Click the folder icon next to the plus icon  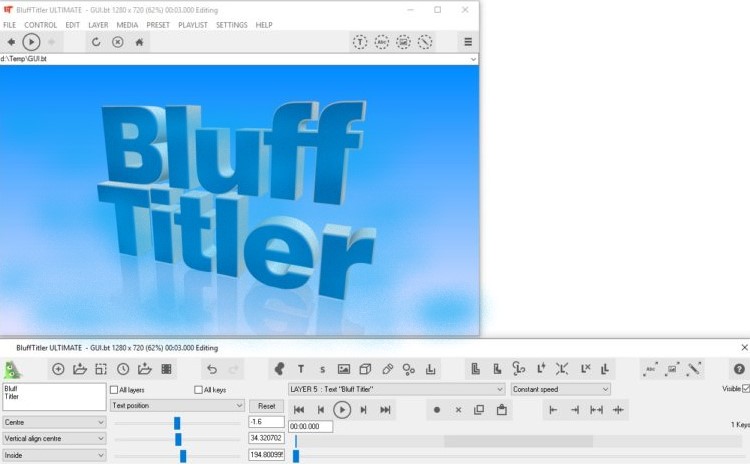click(79, 369)
